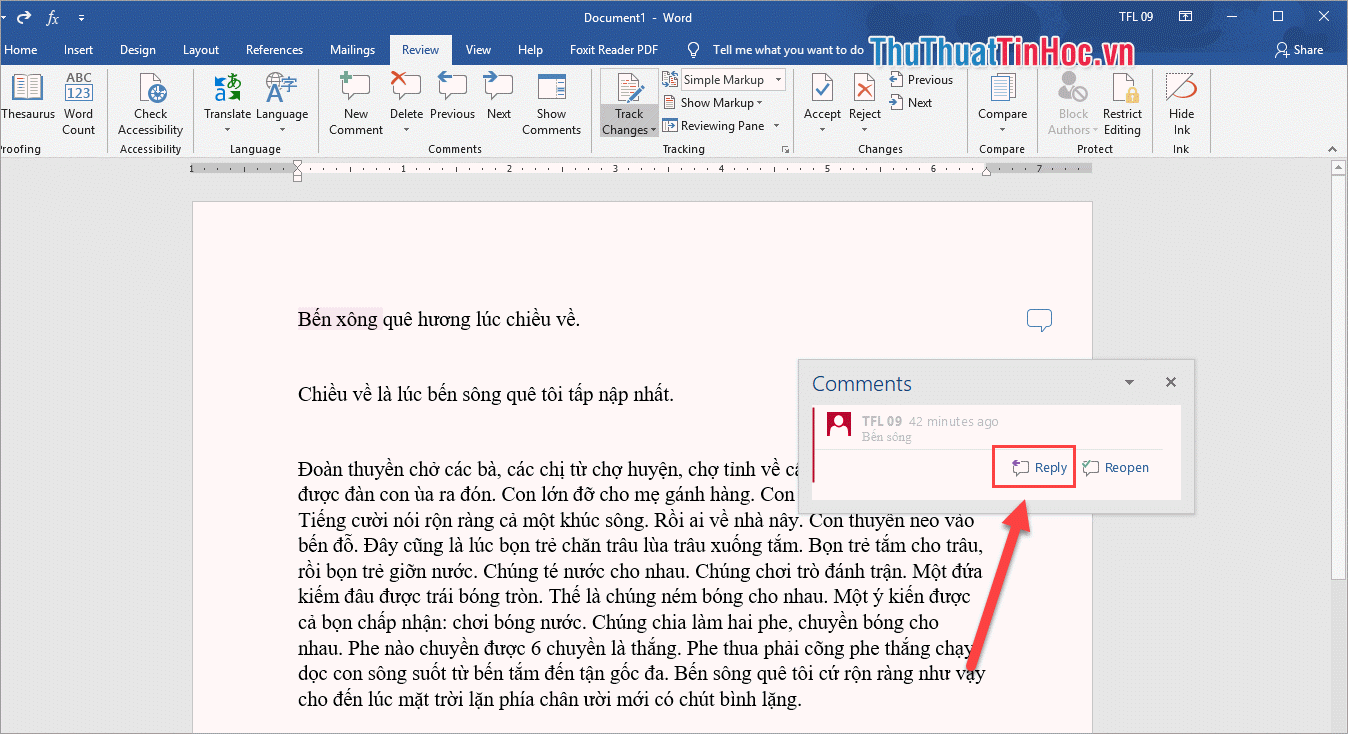Go to Previous comment in Comments group
This screenshot has width=1348, height=734.
pos(453,97)
